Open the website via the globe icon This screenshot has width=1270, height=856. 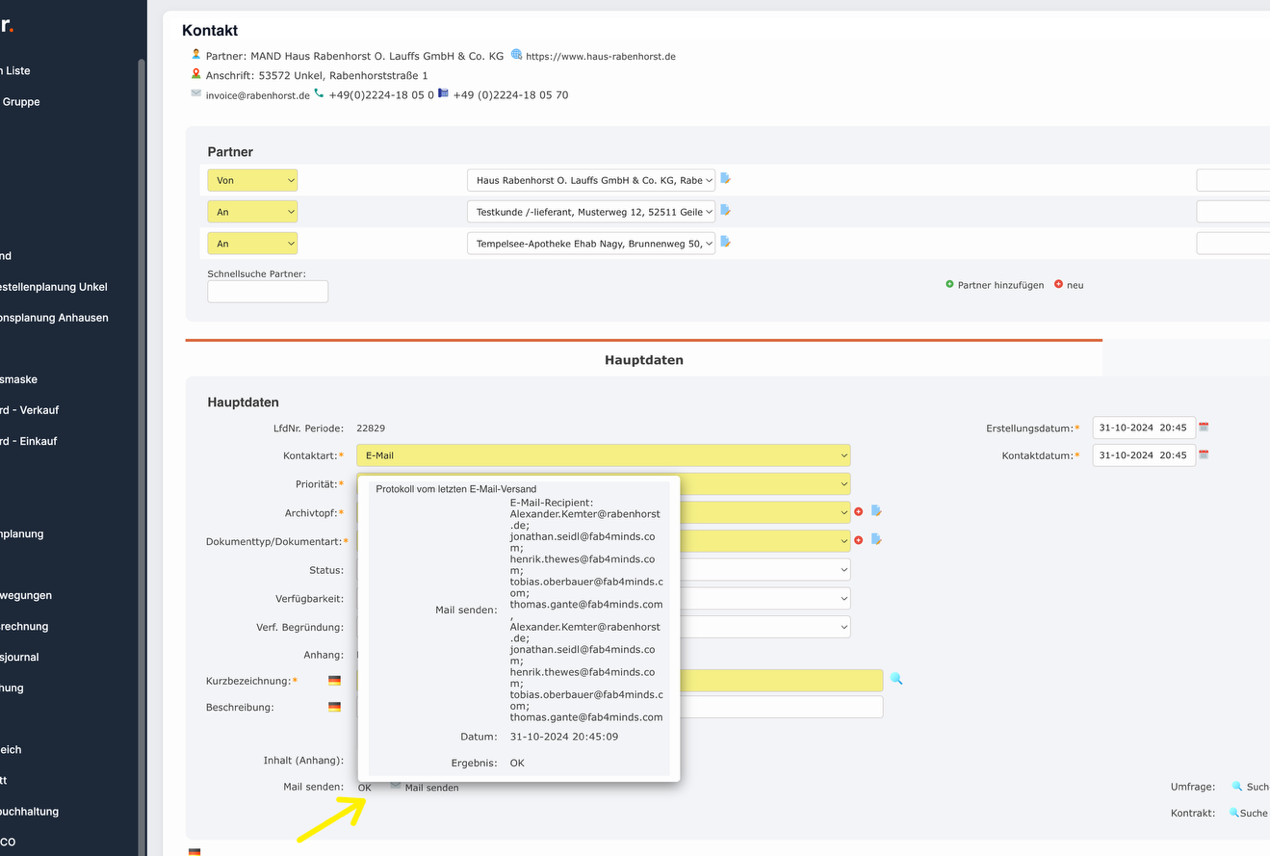(x=515, y=56)
